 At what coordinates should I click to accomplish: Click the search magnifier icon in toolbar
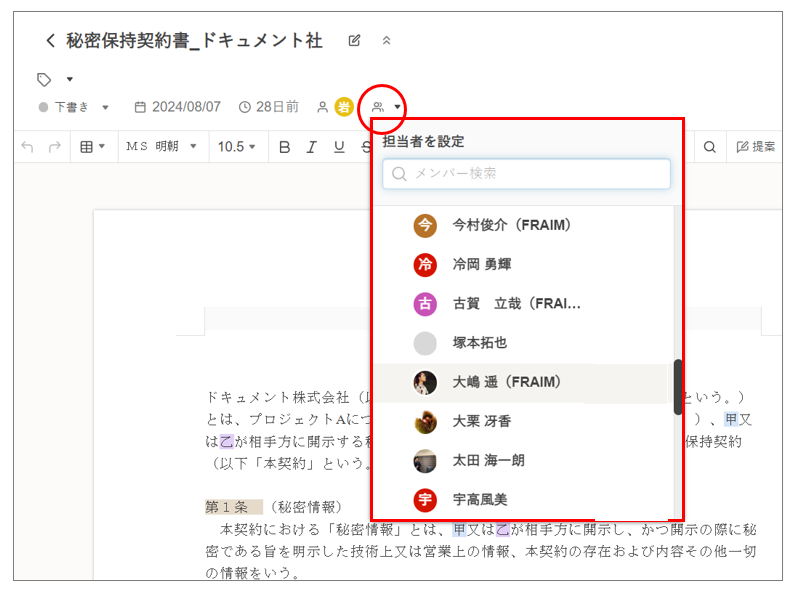(709, 147)
